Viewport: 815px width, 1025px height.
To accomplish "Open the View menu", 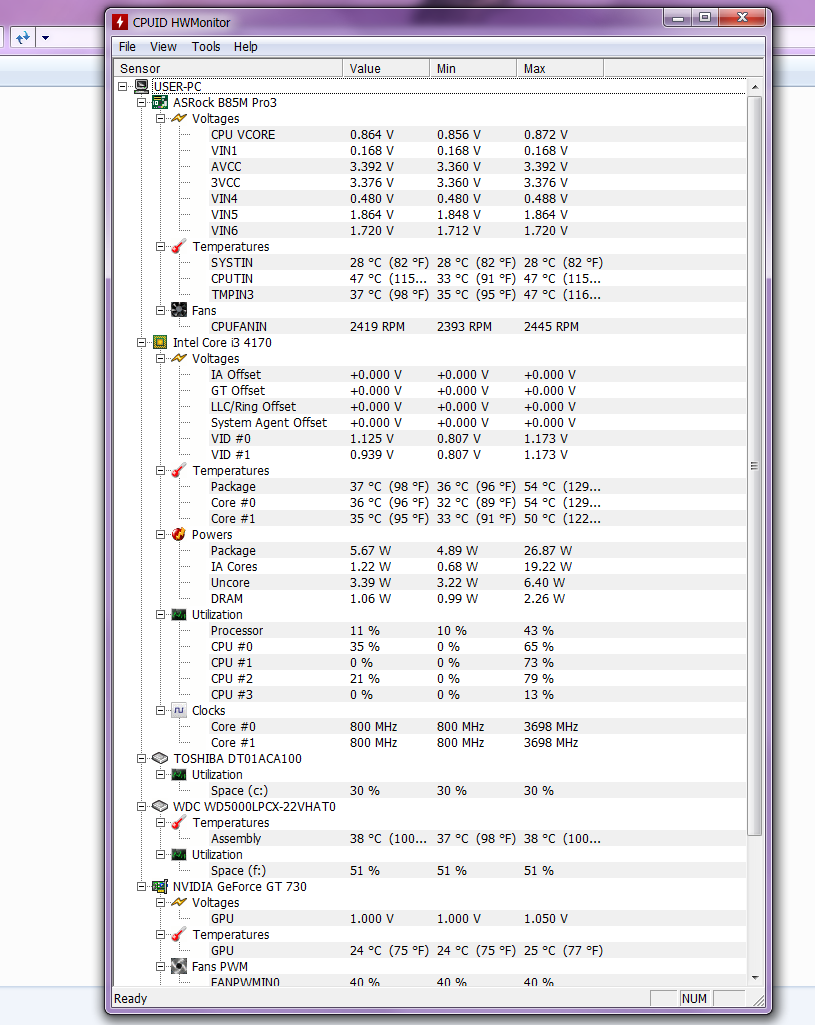I will tap(163, 46).
